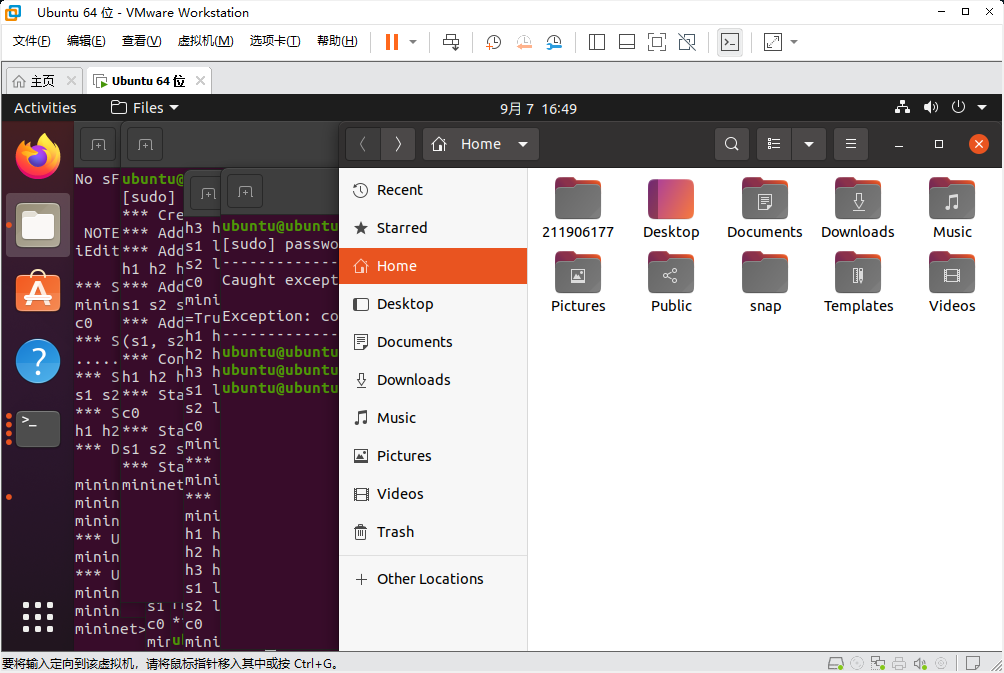Open the VMware 文件(F) menu
This screenshot has height=673, width=1004.
31,41
